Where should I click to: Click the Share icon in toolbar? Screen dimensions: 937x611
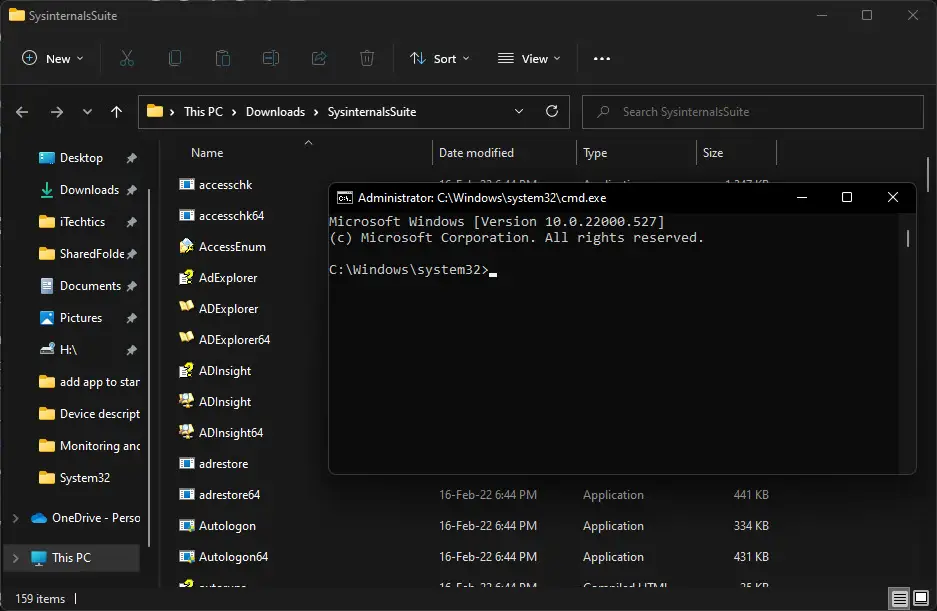pyautogui.click(x=319, y=59)
